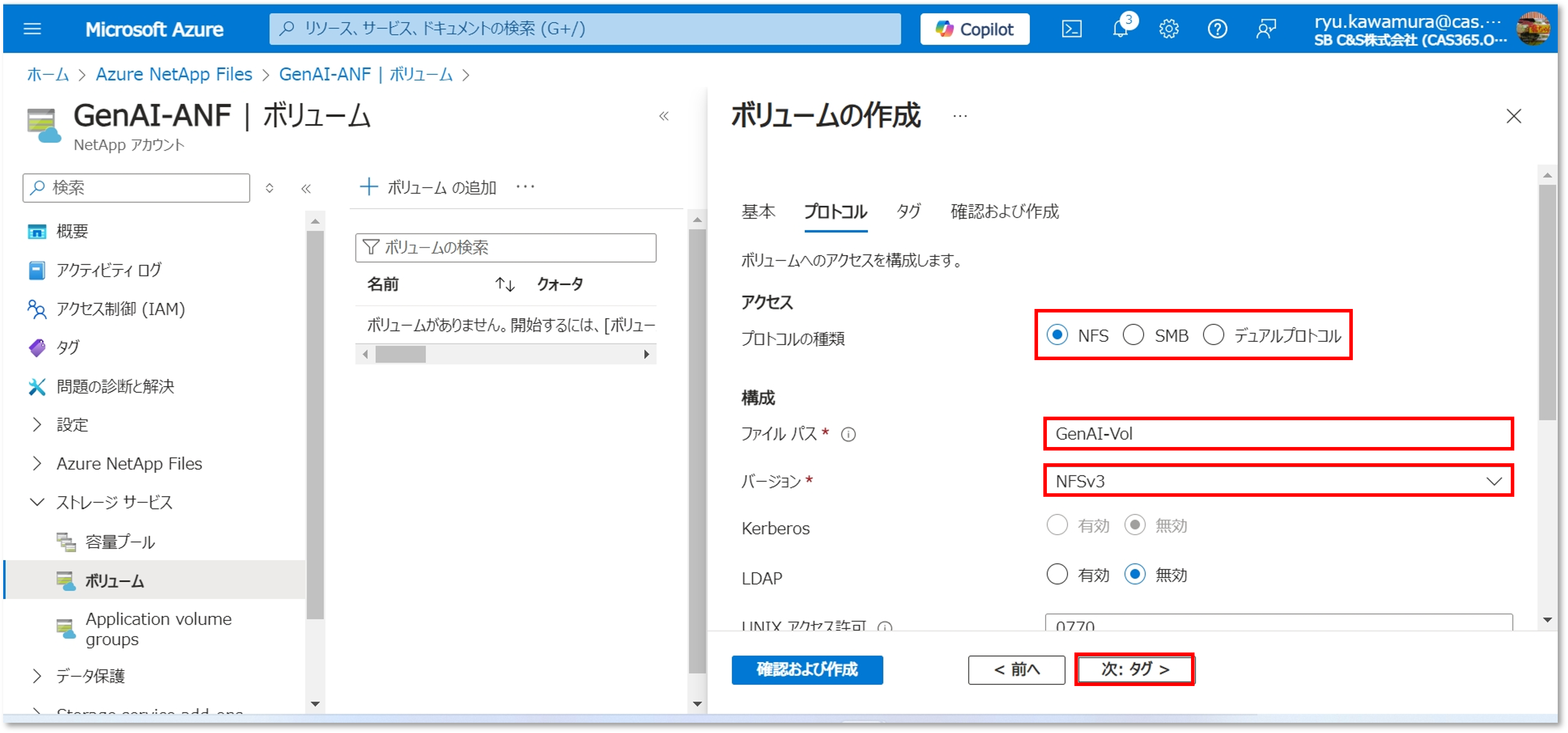
Task: Open feedback icon in top bar
Action: pyautogui.click(x=1266, y=29)
